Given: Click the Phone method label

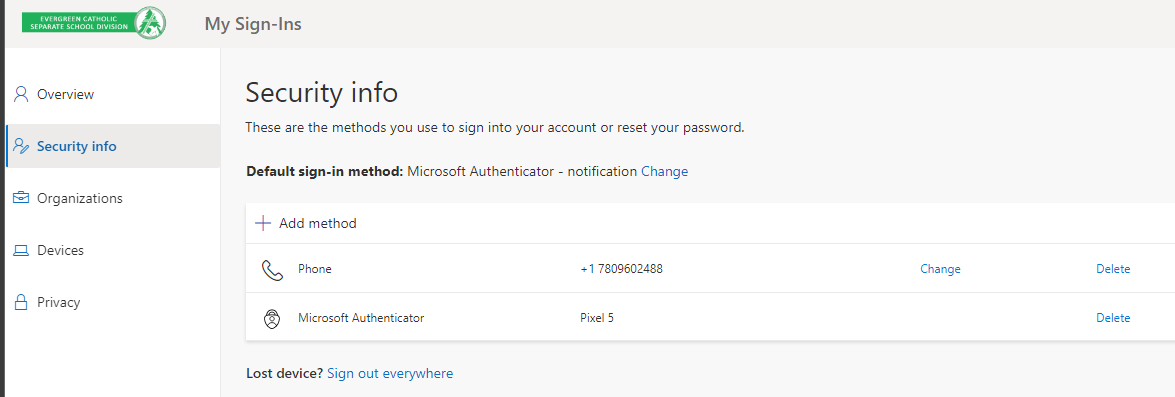Looking at the screenshot, I should 315,269.
